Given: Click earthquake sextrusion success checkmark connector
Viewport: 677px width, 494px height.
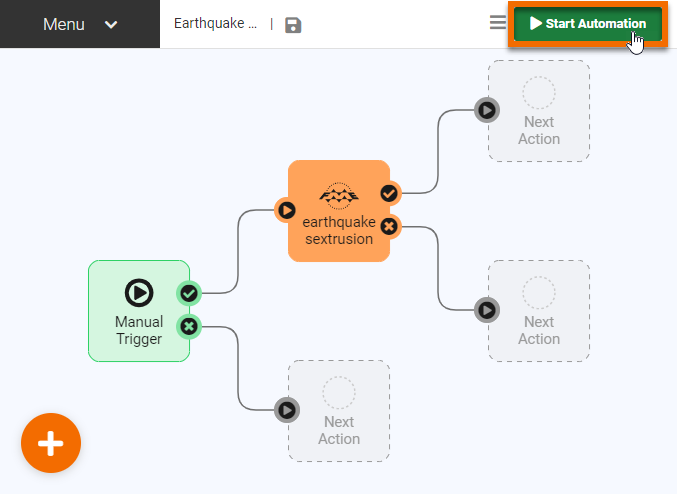Looking at the screenshot, I should click(389, 193).
